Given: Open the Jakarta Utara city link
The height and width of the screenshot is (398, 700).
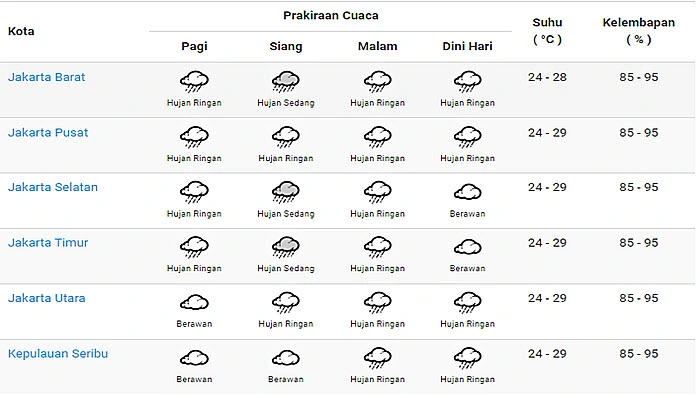Looking at the screenshot, I should (x=46, y=298).
